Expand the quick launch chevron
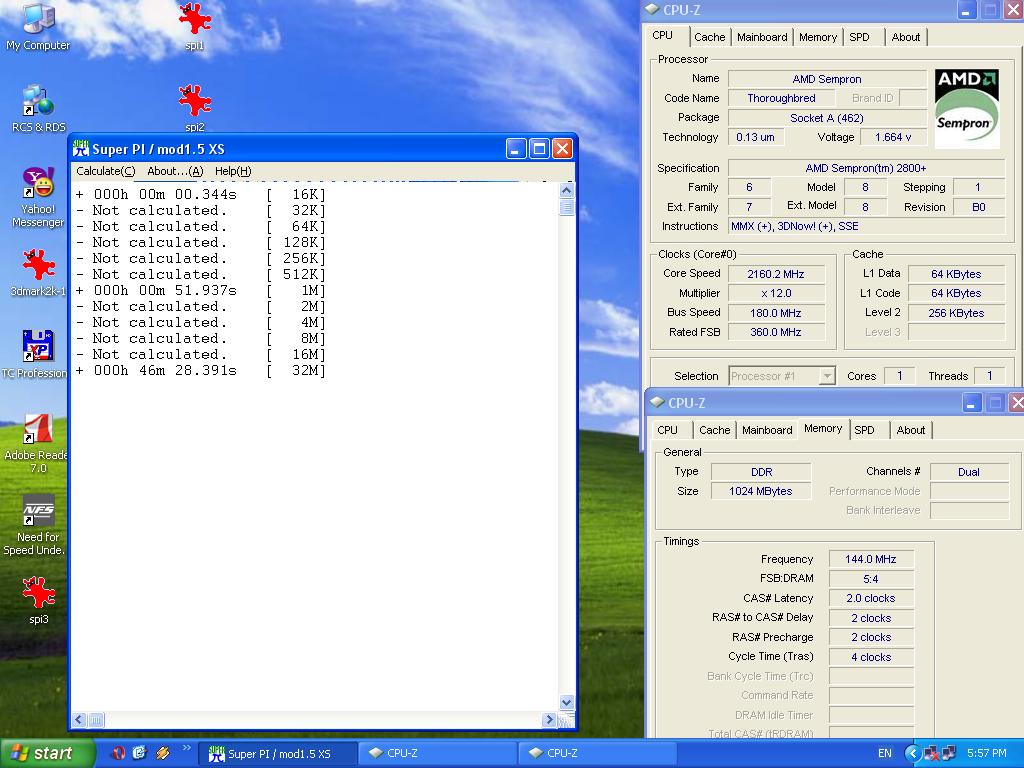The image size is (1024, 768). [x=186, y=749]
